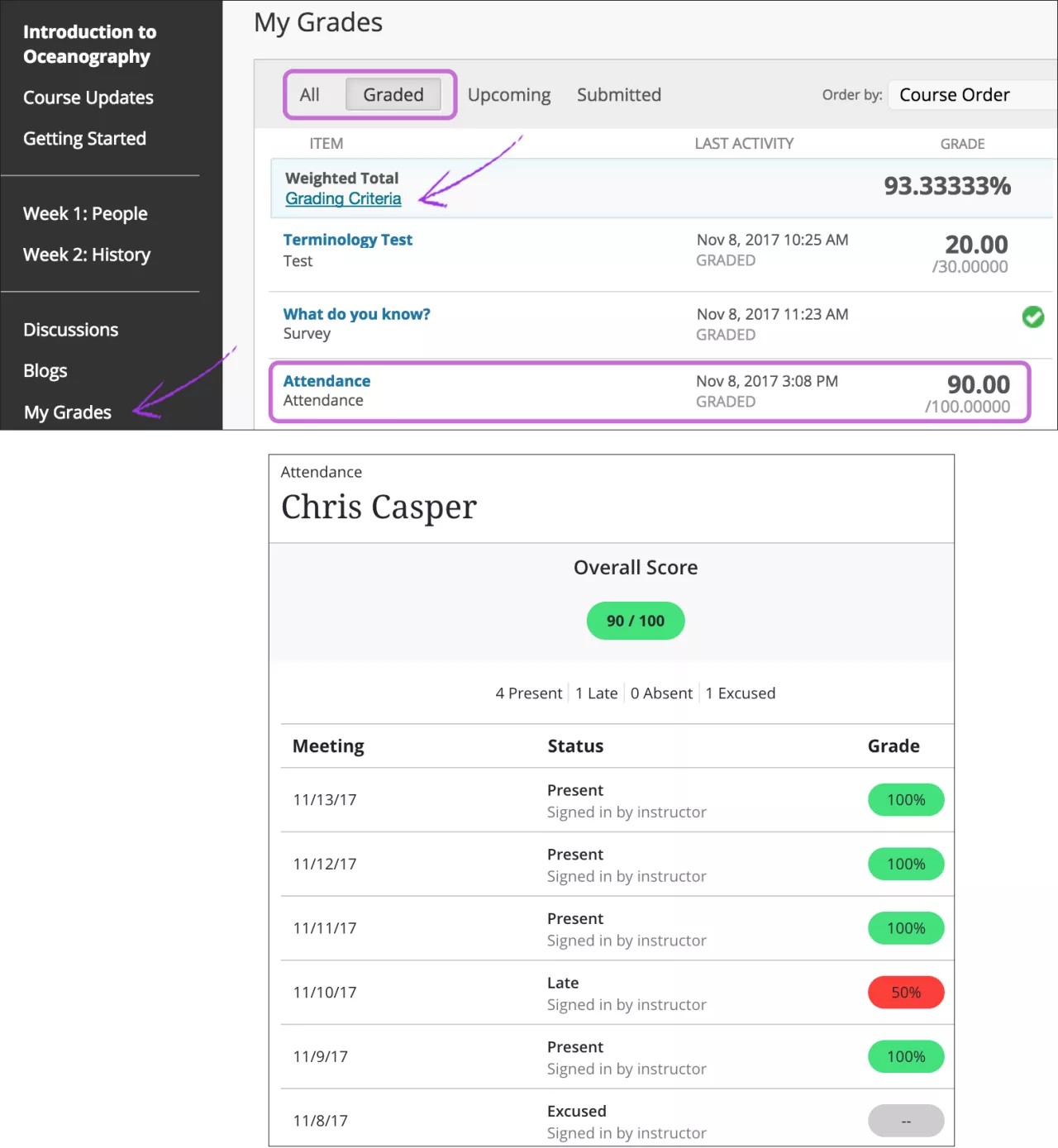Open Week 1: People section
1058x1148 pixels.
pyautogui.click(x=85, y=214)
